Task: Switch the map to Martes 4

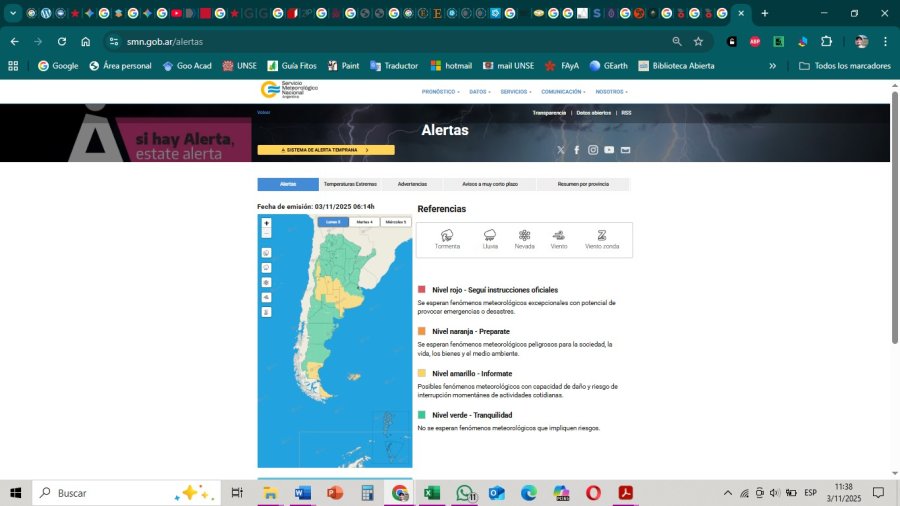Action: click(x=364, y=222)
